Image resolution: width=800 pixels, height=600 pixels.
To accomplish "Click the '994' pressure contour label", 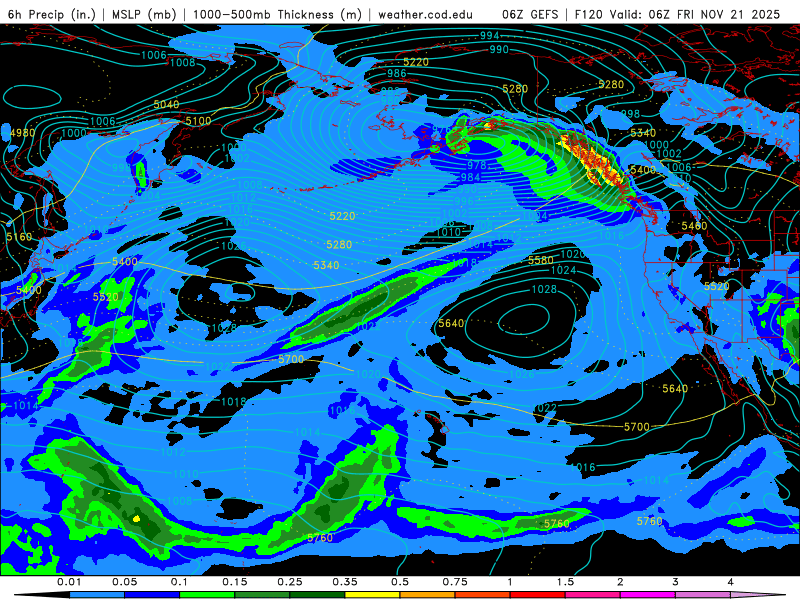I will coord(489,35).
